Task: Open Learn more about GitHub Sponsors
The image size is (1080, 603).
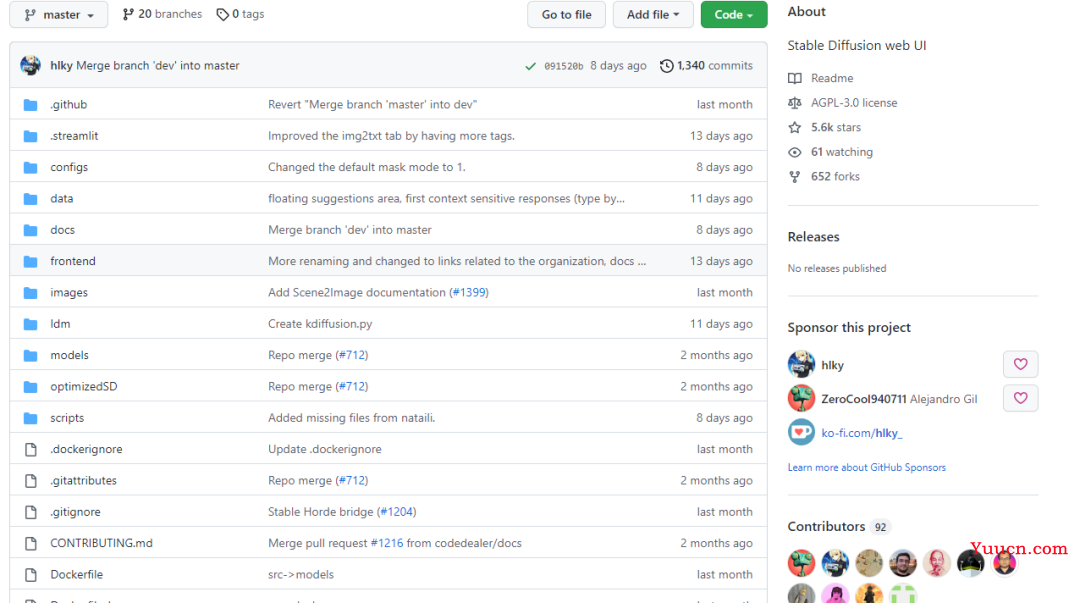Action: pos(866,467)
